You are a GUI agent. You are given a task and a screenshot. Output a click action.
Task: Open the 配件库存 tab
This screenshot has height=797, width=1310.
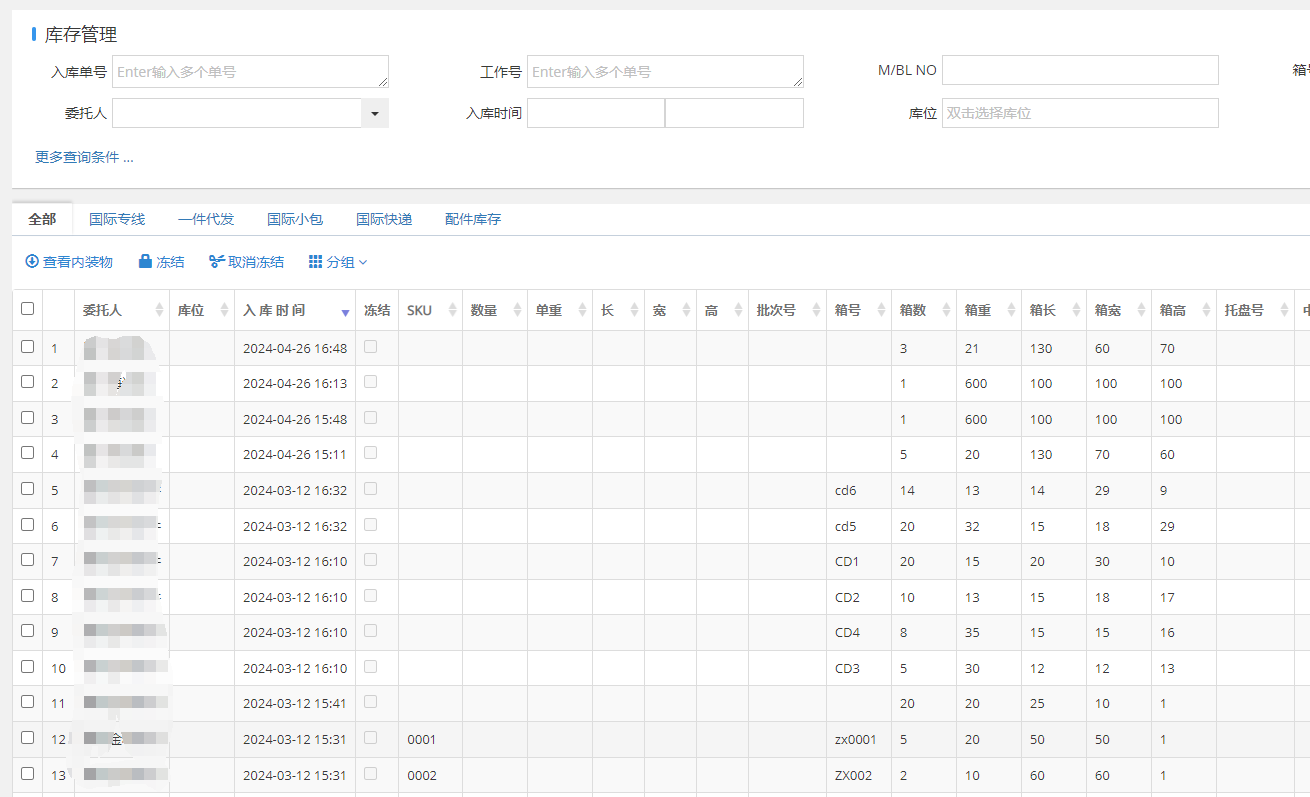click(x=473, y=219)
